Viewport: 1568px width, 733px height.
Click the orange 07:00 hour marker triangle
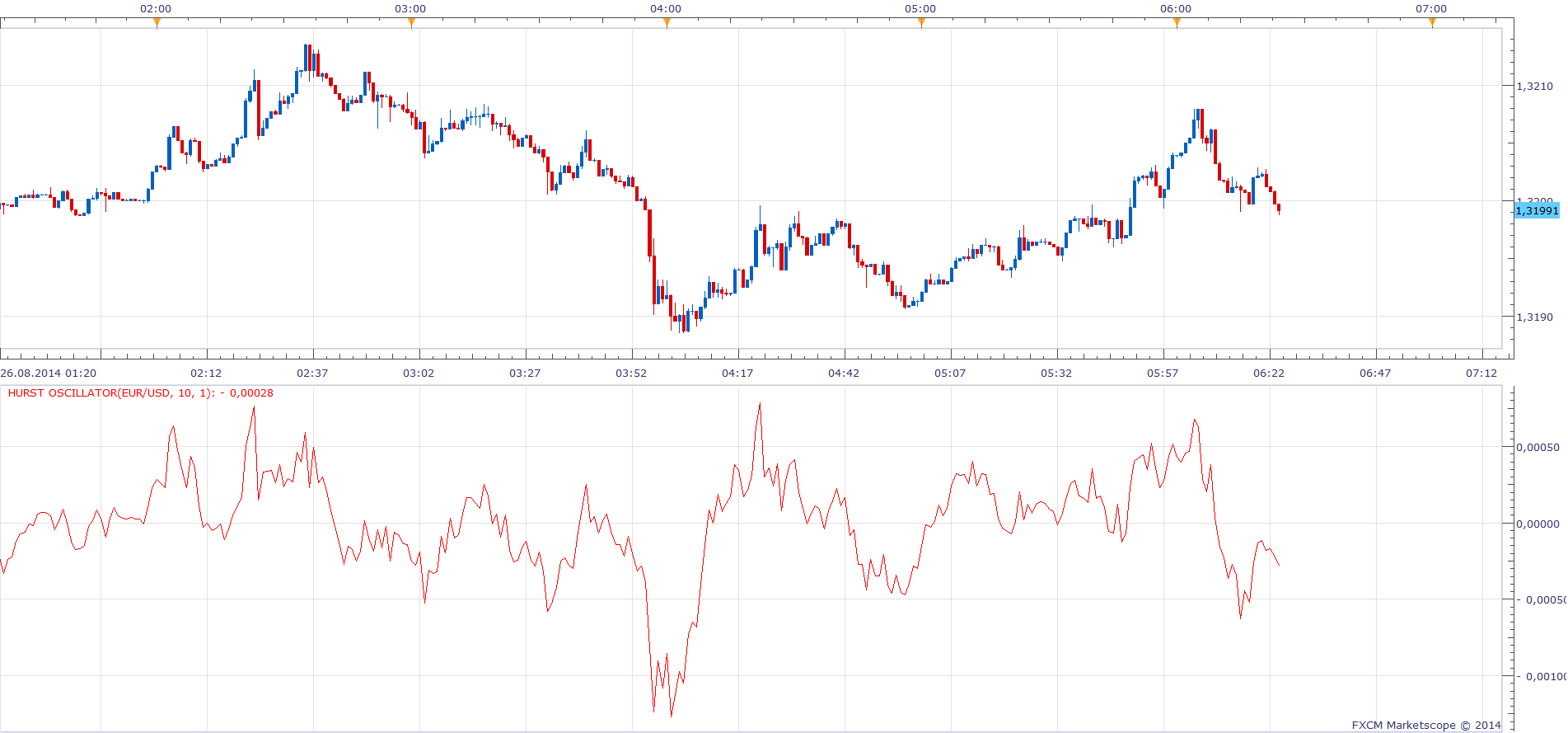[x=1432, y=22]
